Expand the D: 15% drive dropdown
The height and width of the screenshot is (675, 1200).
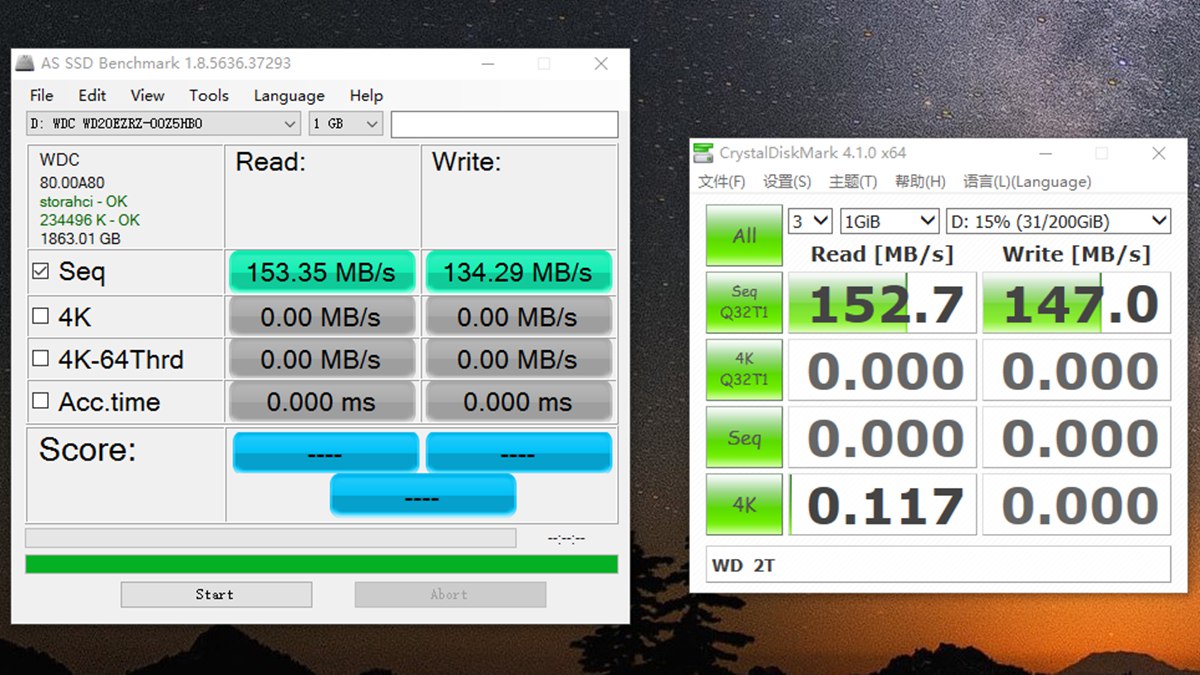[1058, 221]
